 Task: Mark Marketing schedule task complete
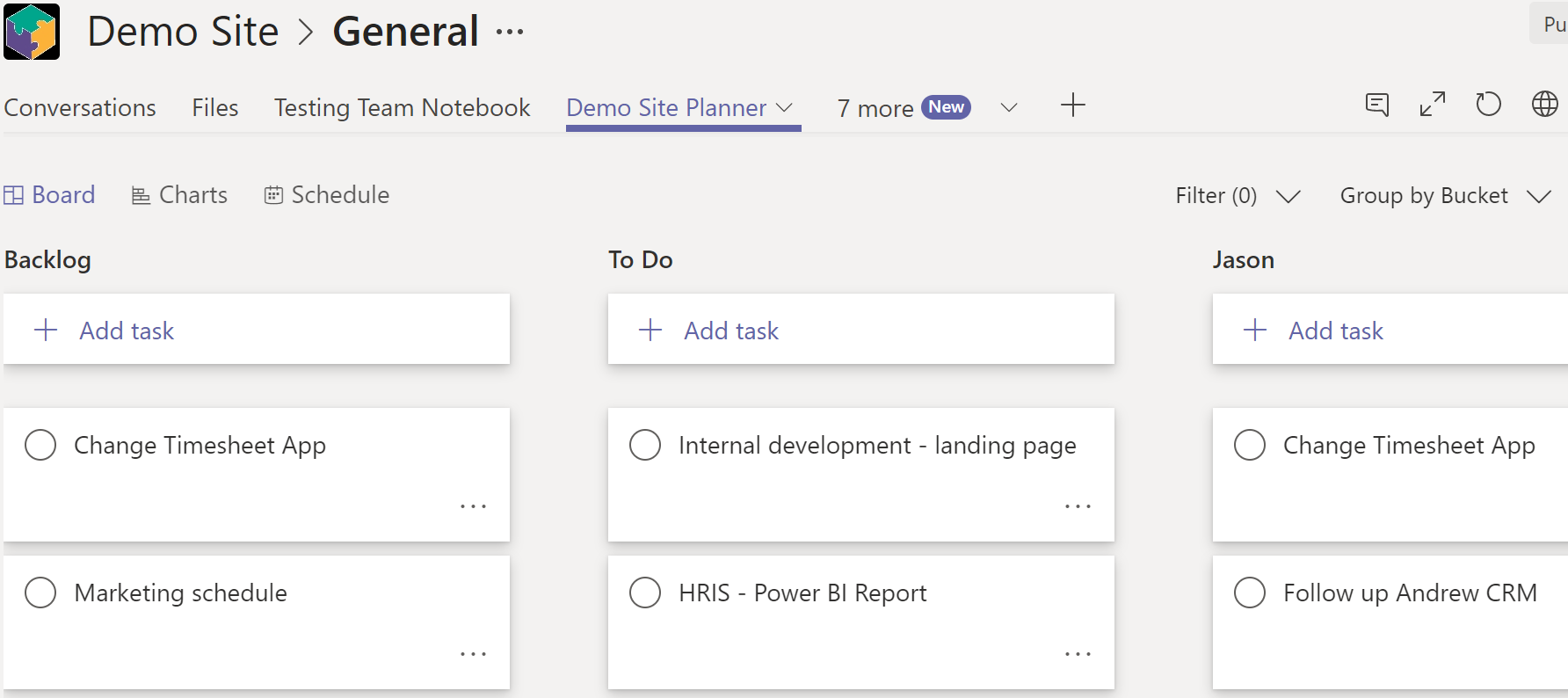tap(40, 593)
